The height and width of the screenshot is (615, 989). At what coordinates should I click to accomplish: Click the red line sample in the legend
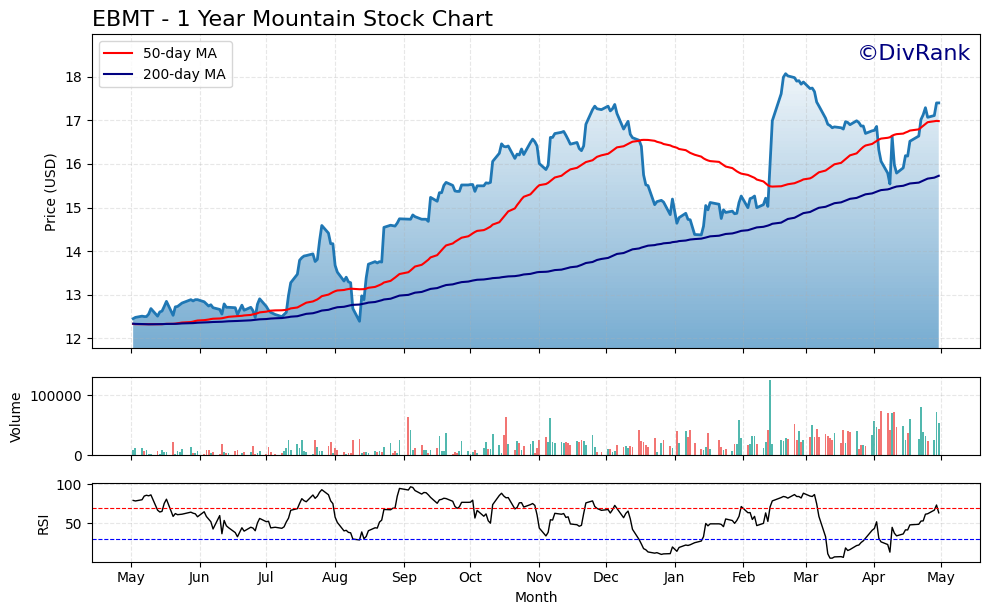(119, 54)
